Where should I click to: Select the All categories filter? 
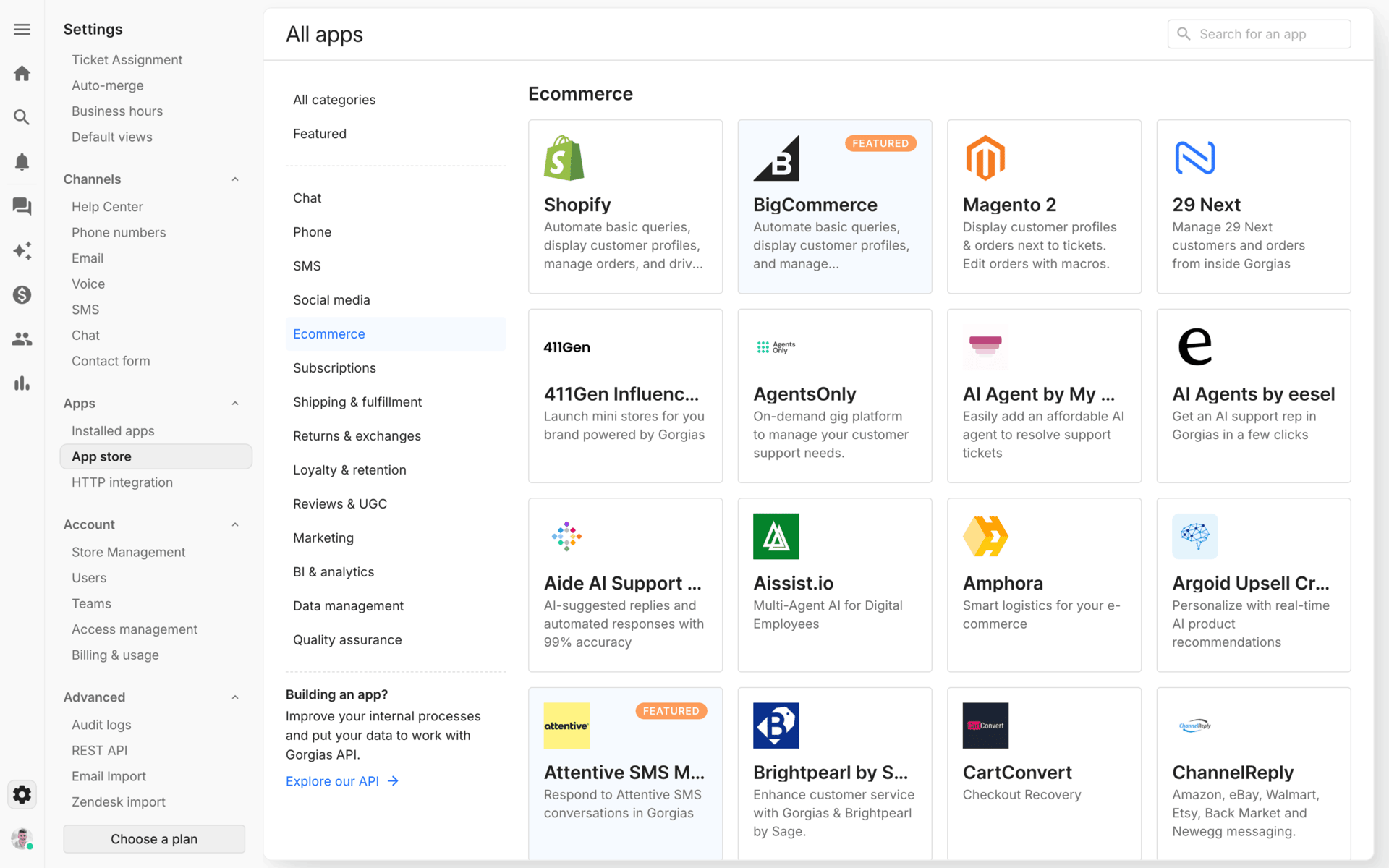click(396, 100)
